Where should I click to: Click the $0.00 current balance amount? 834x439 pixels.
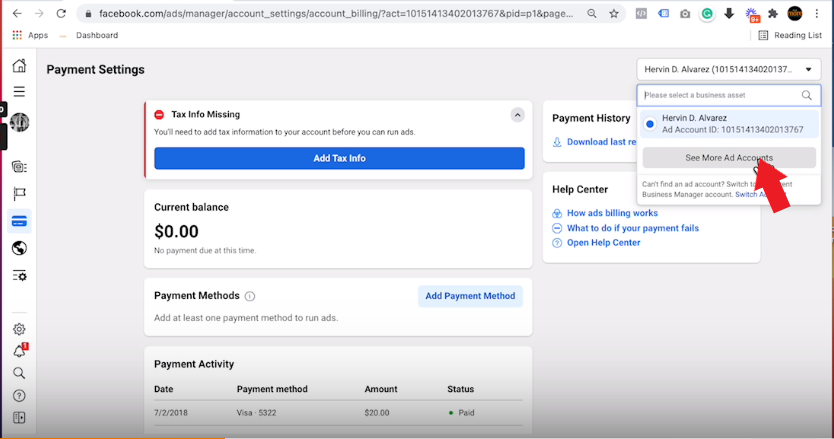tap(176, 231)
